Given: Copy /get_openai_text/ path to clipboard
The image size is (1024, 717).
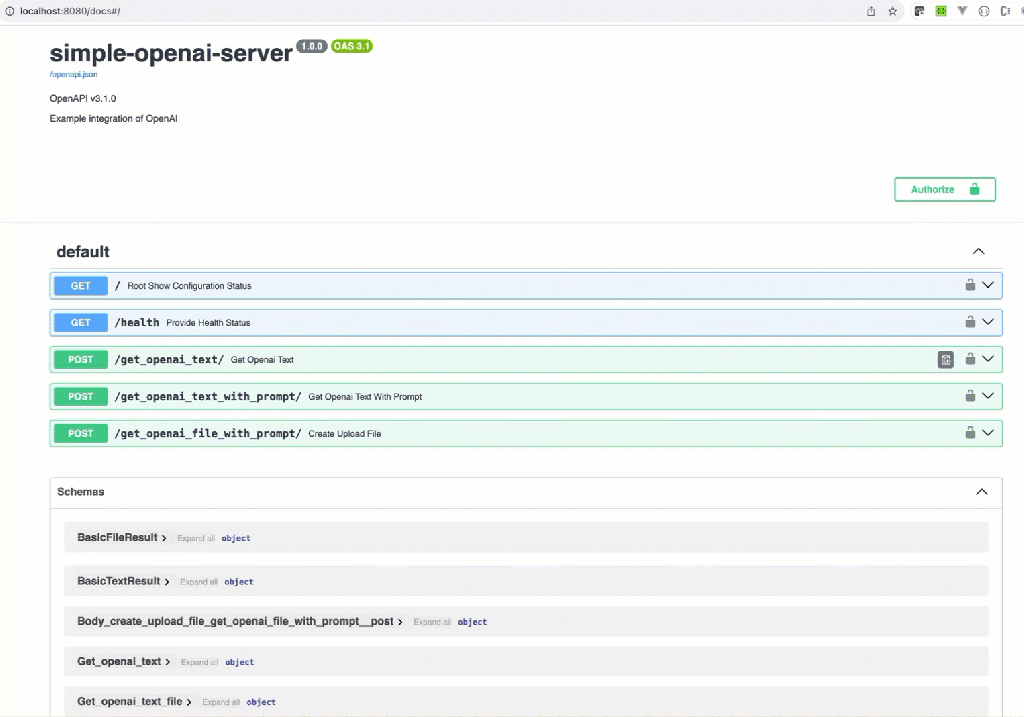Looking at the screenshot, I should (946, 359).
